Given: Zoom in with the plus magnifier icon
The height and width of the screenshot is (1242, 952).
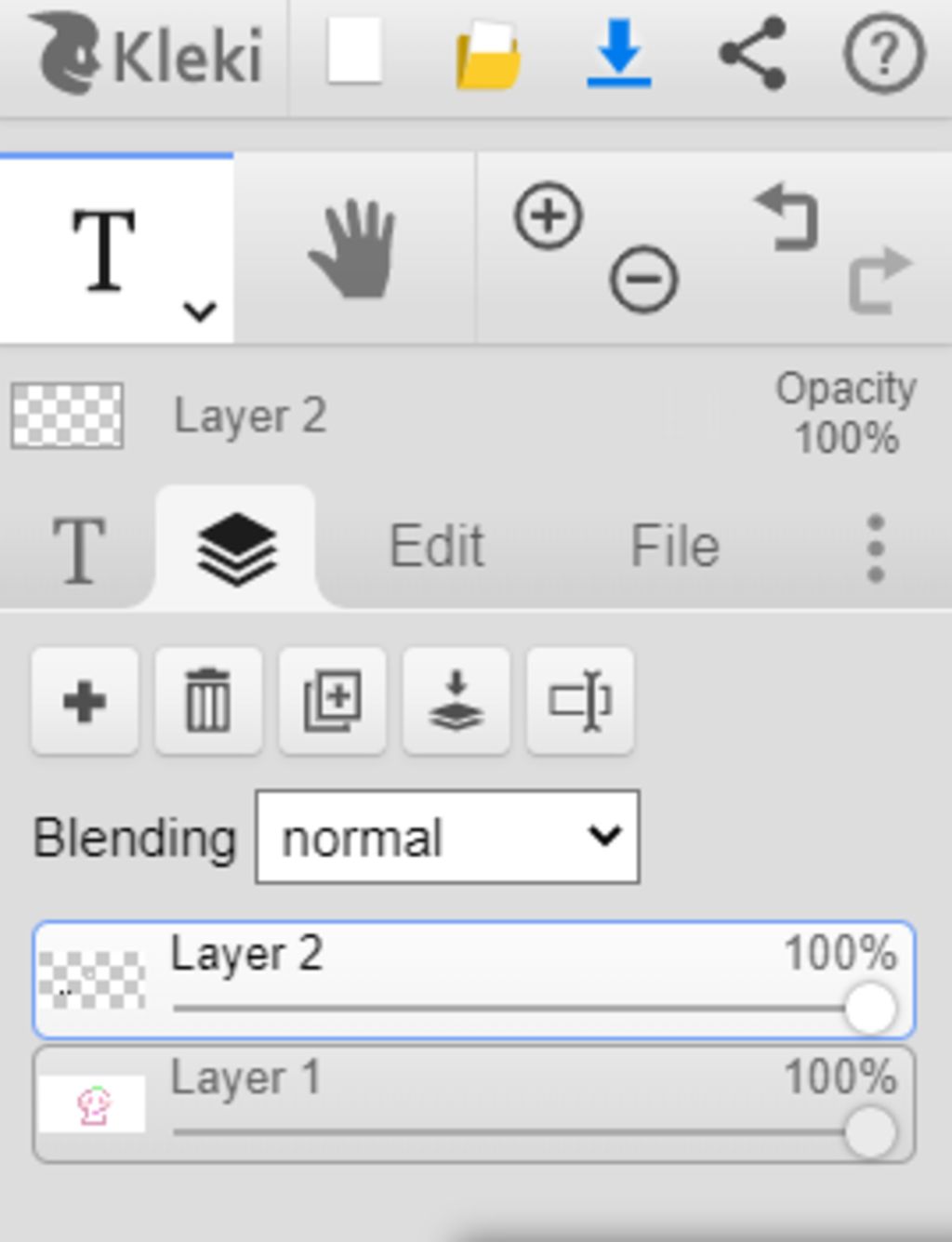Looking at the screenshot, I should 548,216.
